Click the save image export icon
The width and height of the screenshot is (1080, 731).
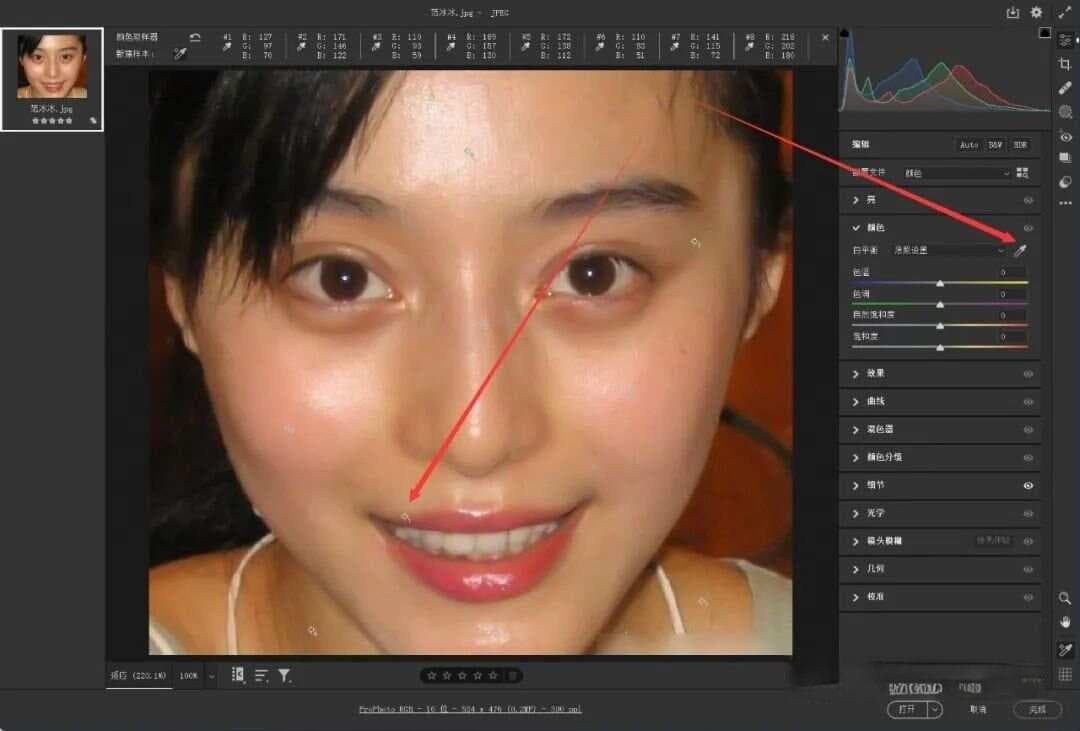pyautogui.click(x=1012, y=12)
